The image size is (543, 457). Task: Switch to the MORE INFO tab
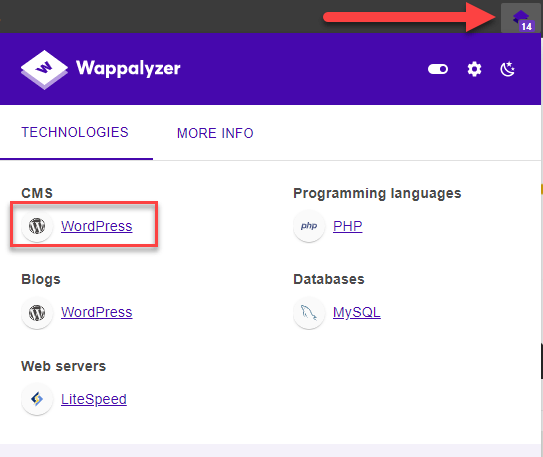[215, 133]
